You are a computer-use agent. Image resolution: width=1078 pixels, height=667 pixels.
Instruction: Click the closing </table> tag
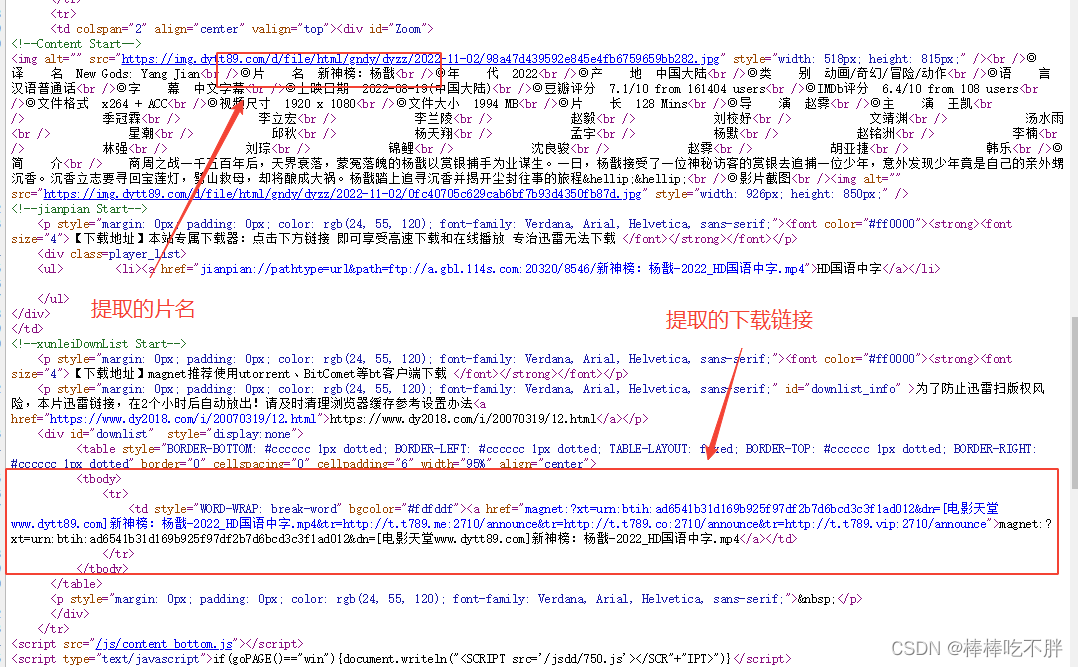click(x=76, y=584)
